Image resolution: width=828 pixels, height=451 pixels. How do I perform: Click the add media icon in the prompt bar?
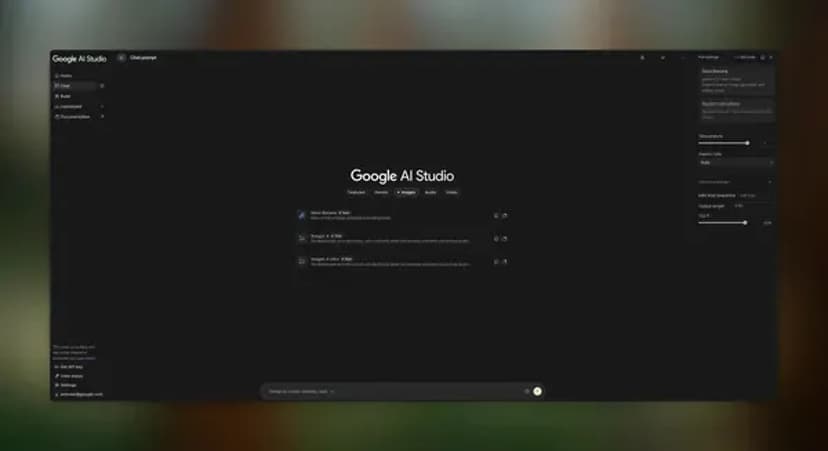point(526,391)
